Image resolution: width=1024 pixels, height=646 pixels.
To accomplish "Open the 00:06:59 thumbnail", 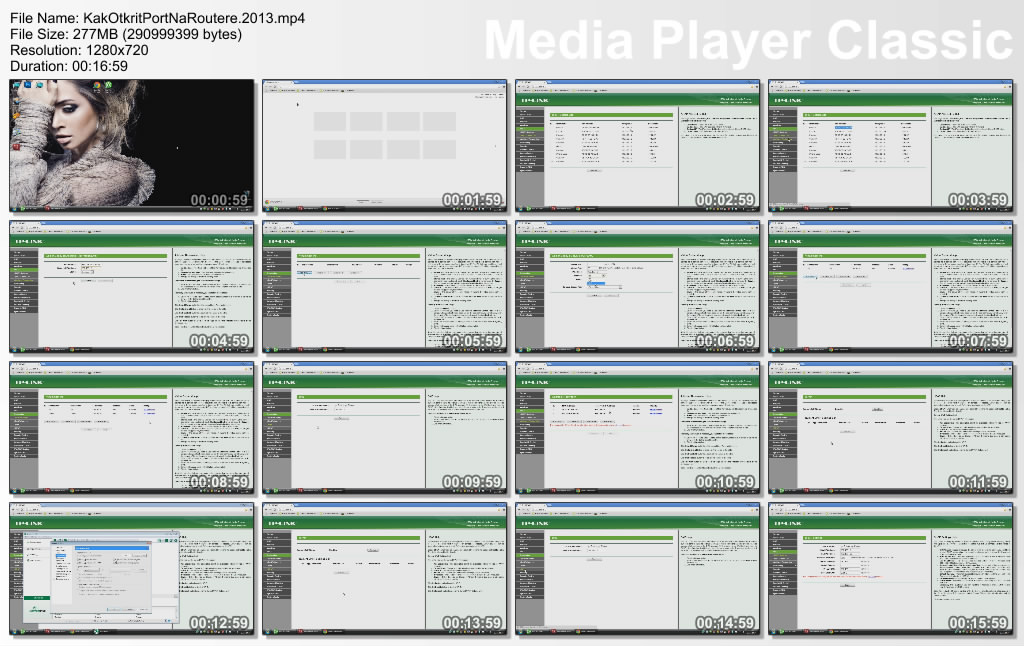I will click(638, 286).
